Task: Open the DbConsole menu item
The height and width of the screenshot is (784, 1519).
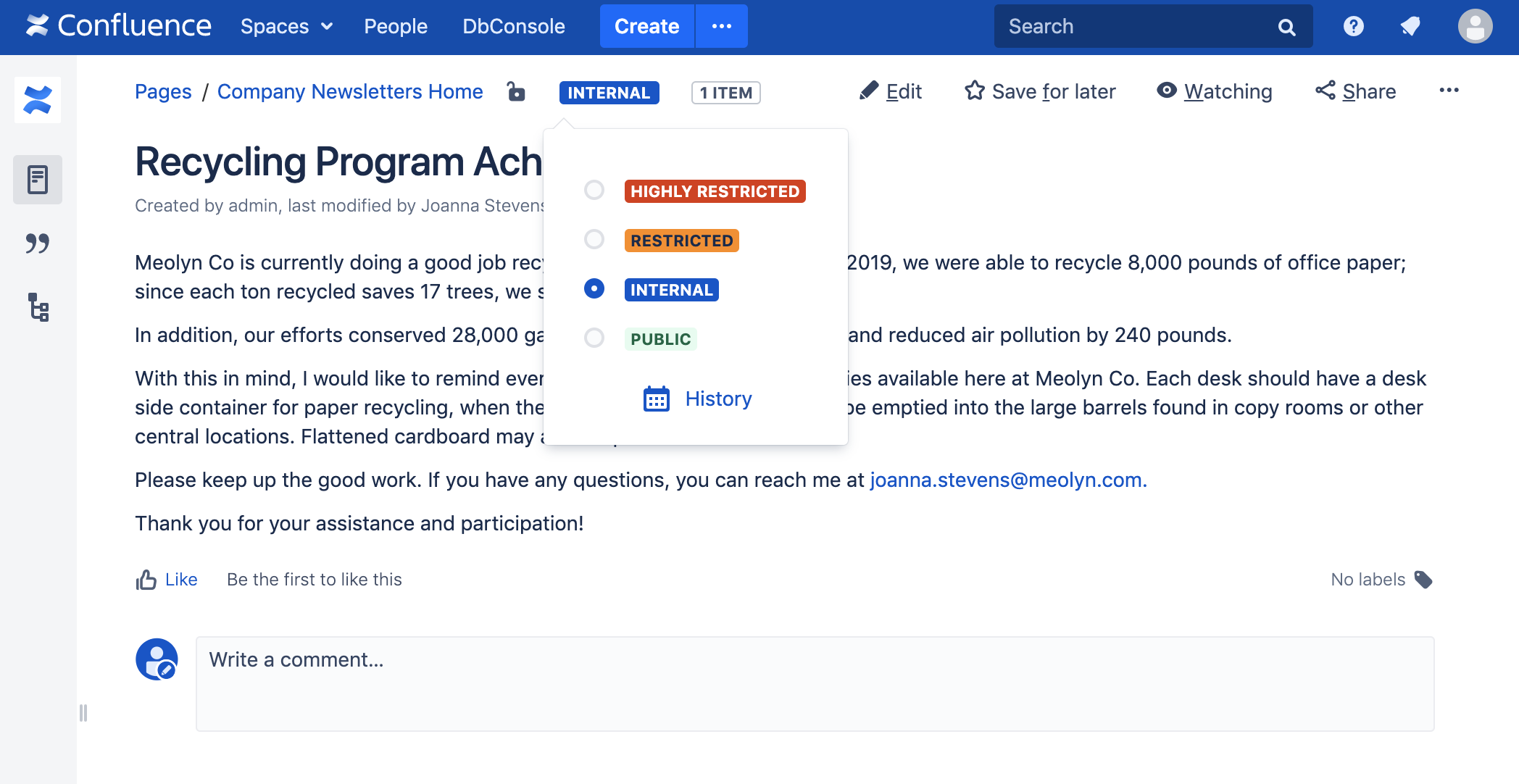Action: (x=514, y=27)
